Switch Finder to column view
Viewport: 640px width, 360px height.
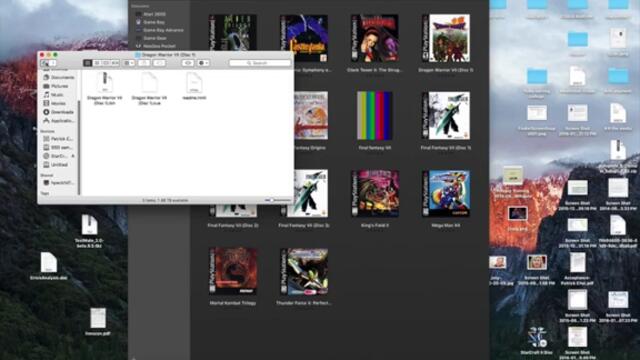[106, 63]
